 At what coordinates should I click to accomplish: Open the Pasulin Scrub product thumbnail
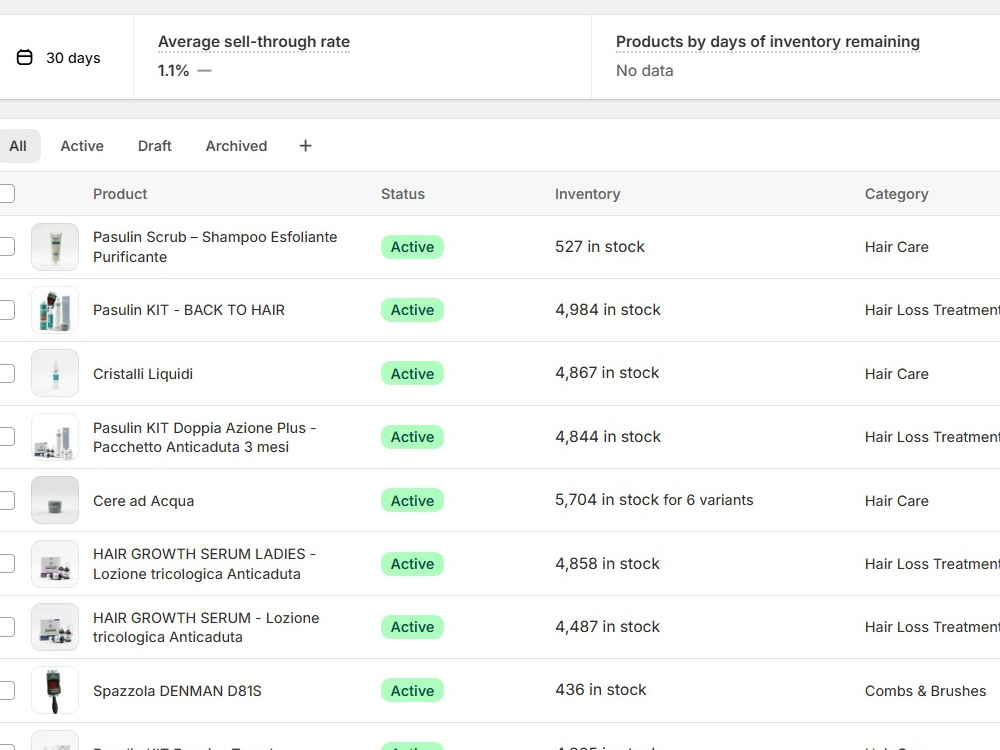tap(55, 247)
